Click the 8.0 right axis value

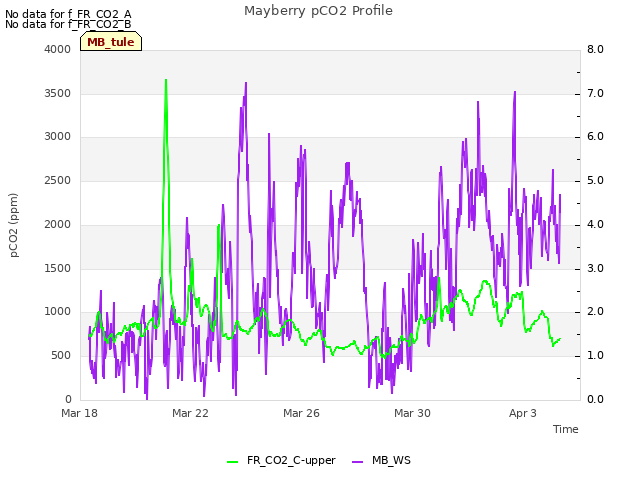click(595, 49)
